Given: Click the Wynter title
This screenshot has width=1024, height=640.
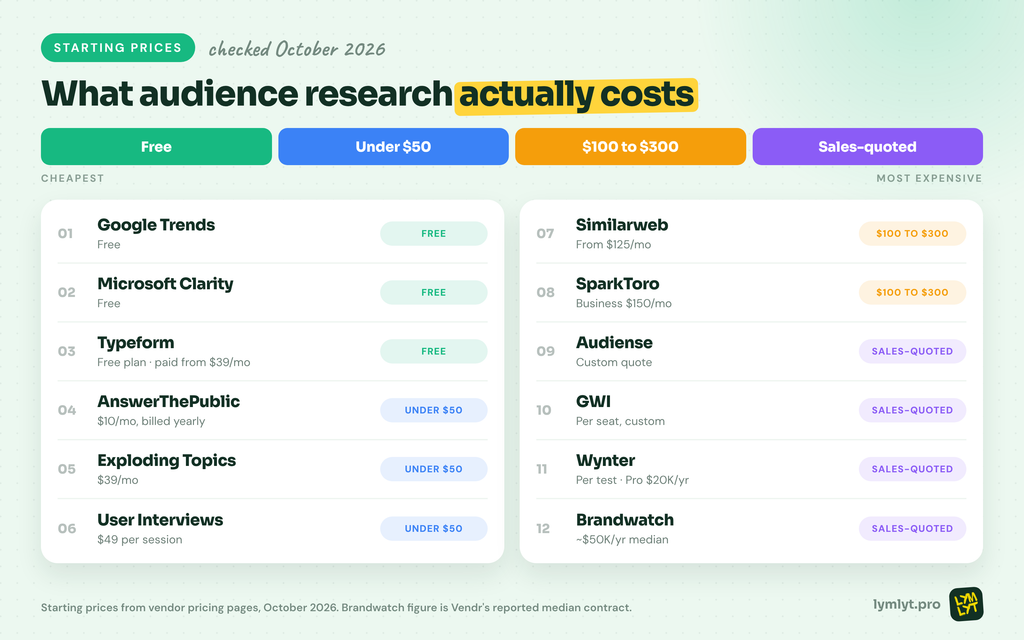Looking at the screenshot, I should [605, 460].
